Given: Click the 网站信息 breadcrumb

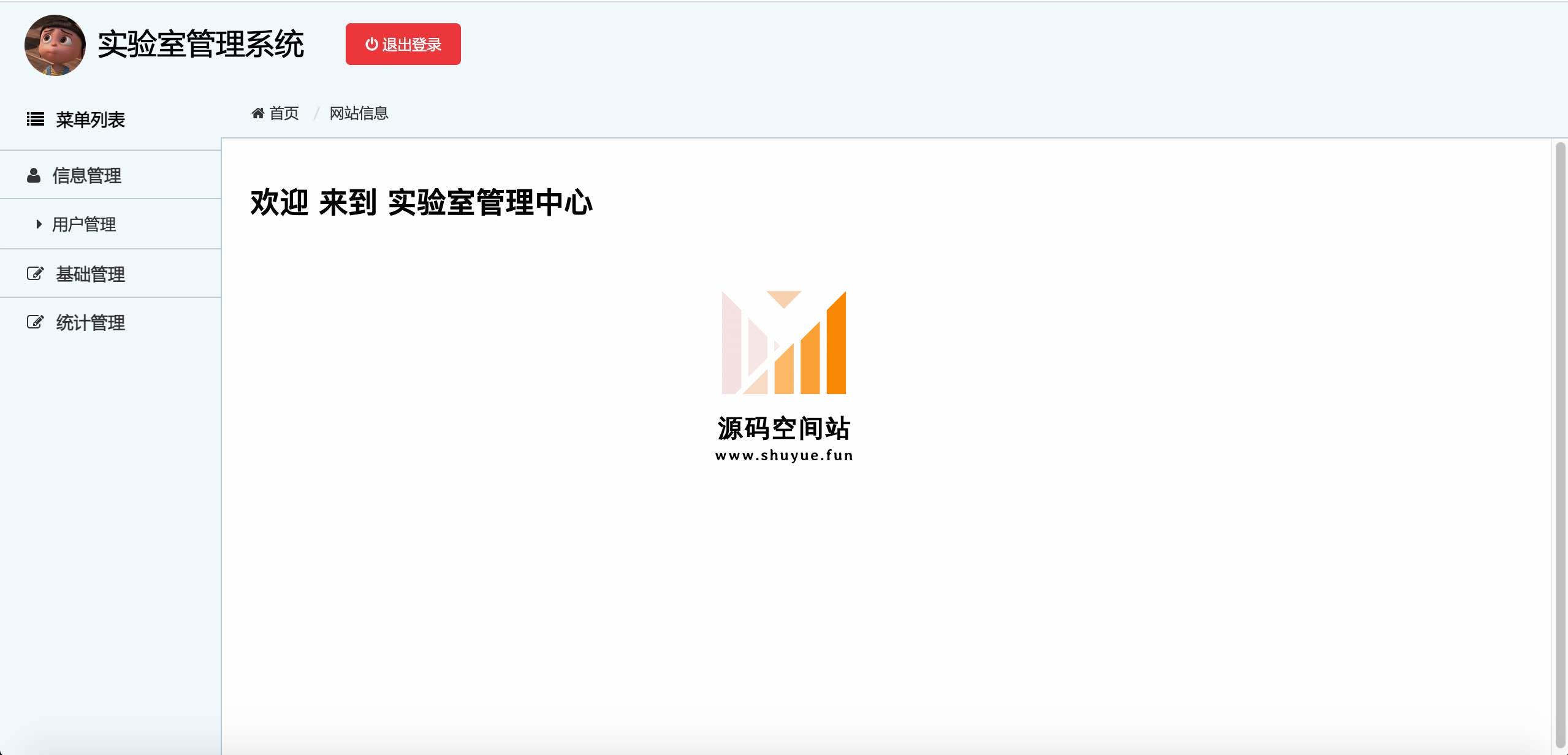Looking at the screenshot, I should click(359, 113).
